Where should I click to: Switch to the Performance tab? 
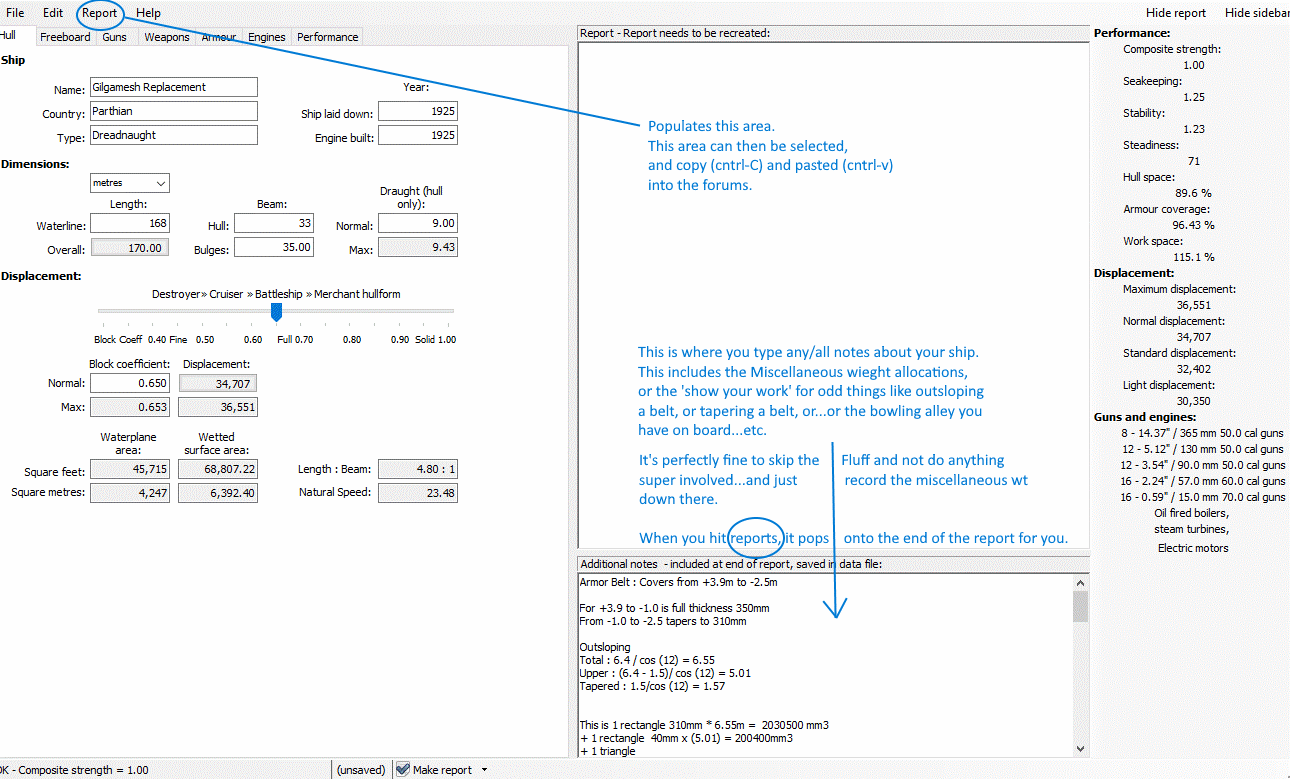pos(327,36)
